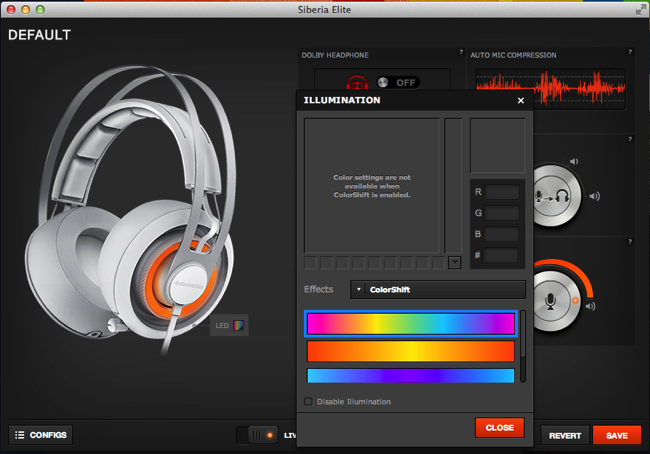This screenshot has width=650, height=454.
Task: Open the Effects ColorShift dropdown
Action: pos(438,289)
